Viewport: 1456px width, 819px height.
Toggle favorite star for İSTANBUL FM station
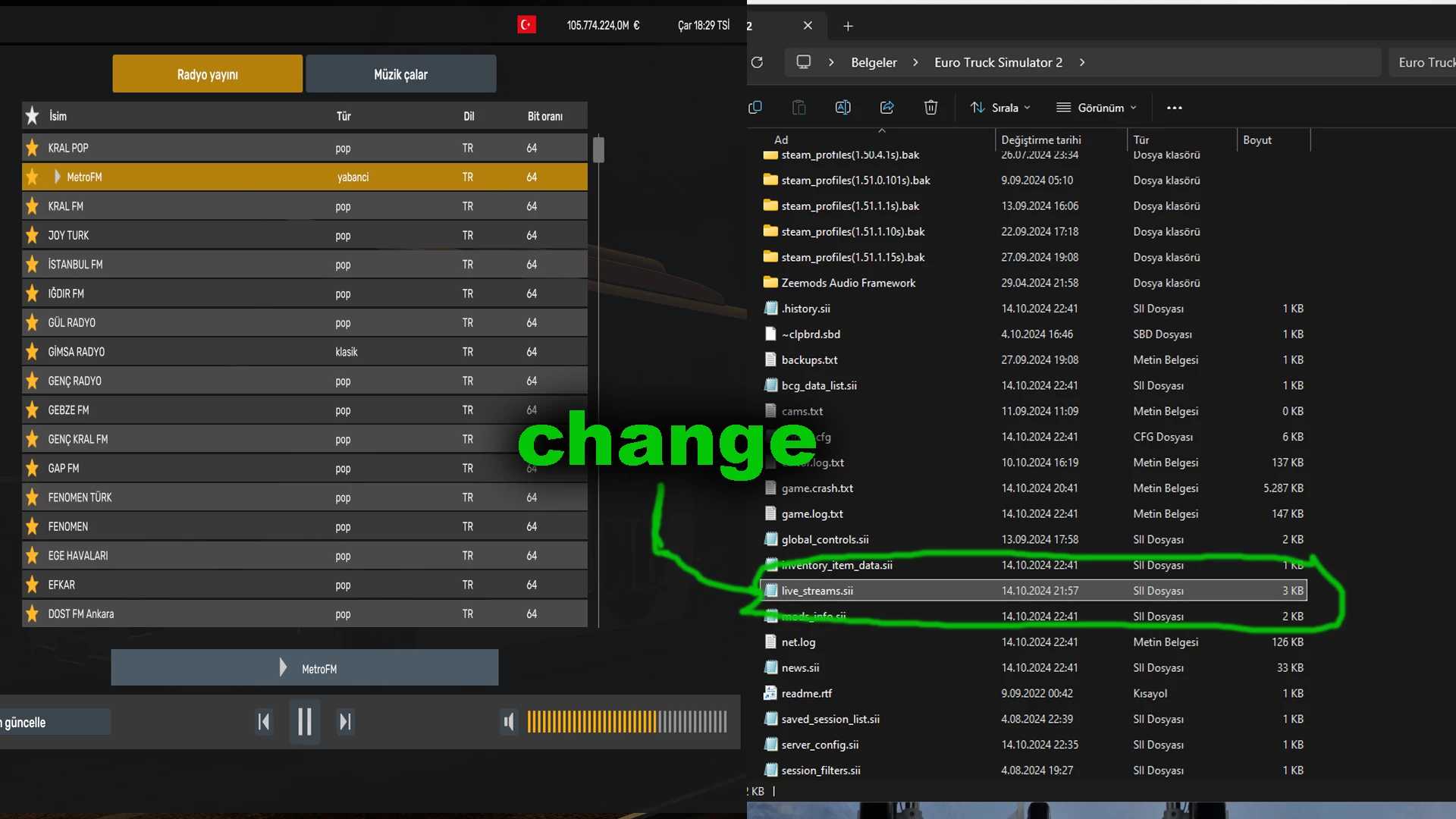[32, 265]
